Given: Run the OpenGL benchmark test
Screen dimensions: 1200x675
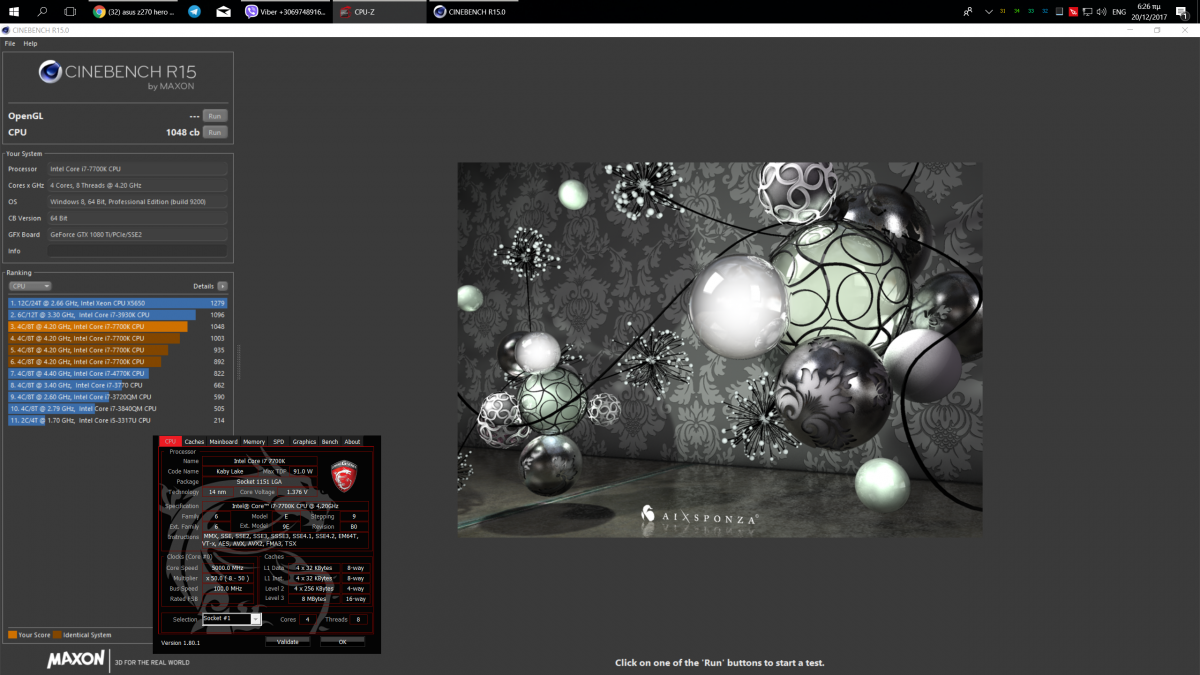Looking at the screenshot, I should [215, 116].
